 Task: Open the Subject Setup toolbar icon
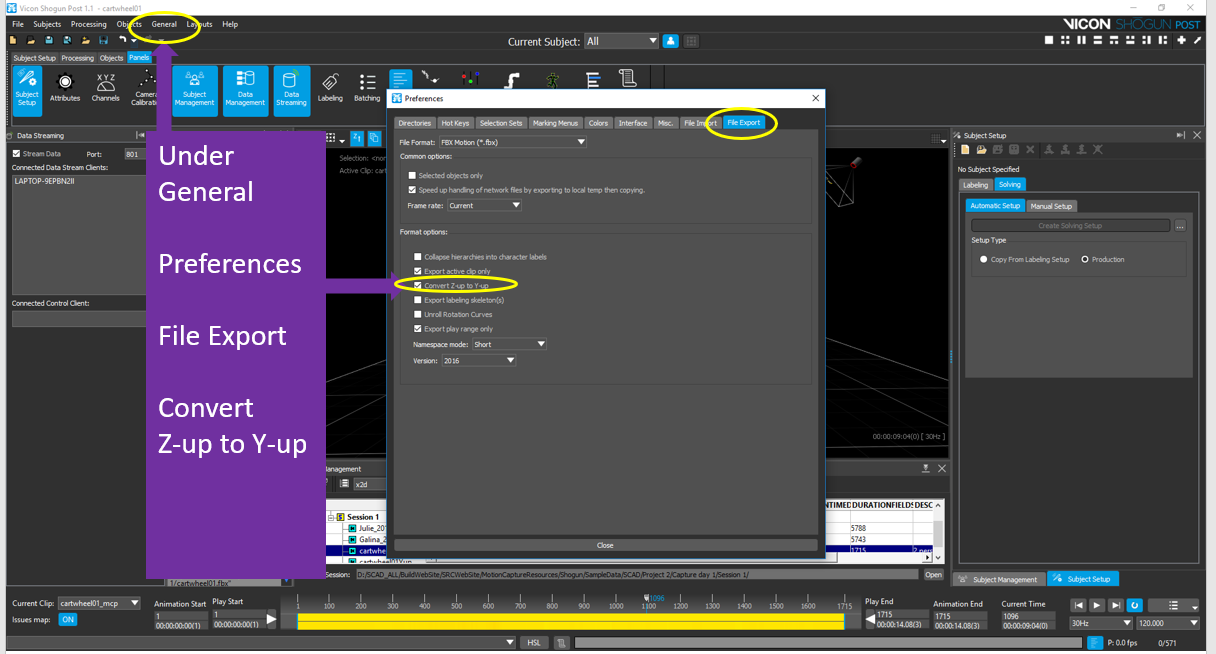click(x=27, y=86)
